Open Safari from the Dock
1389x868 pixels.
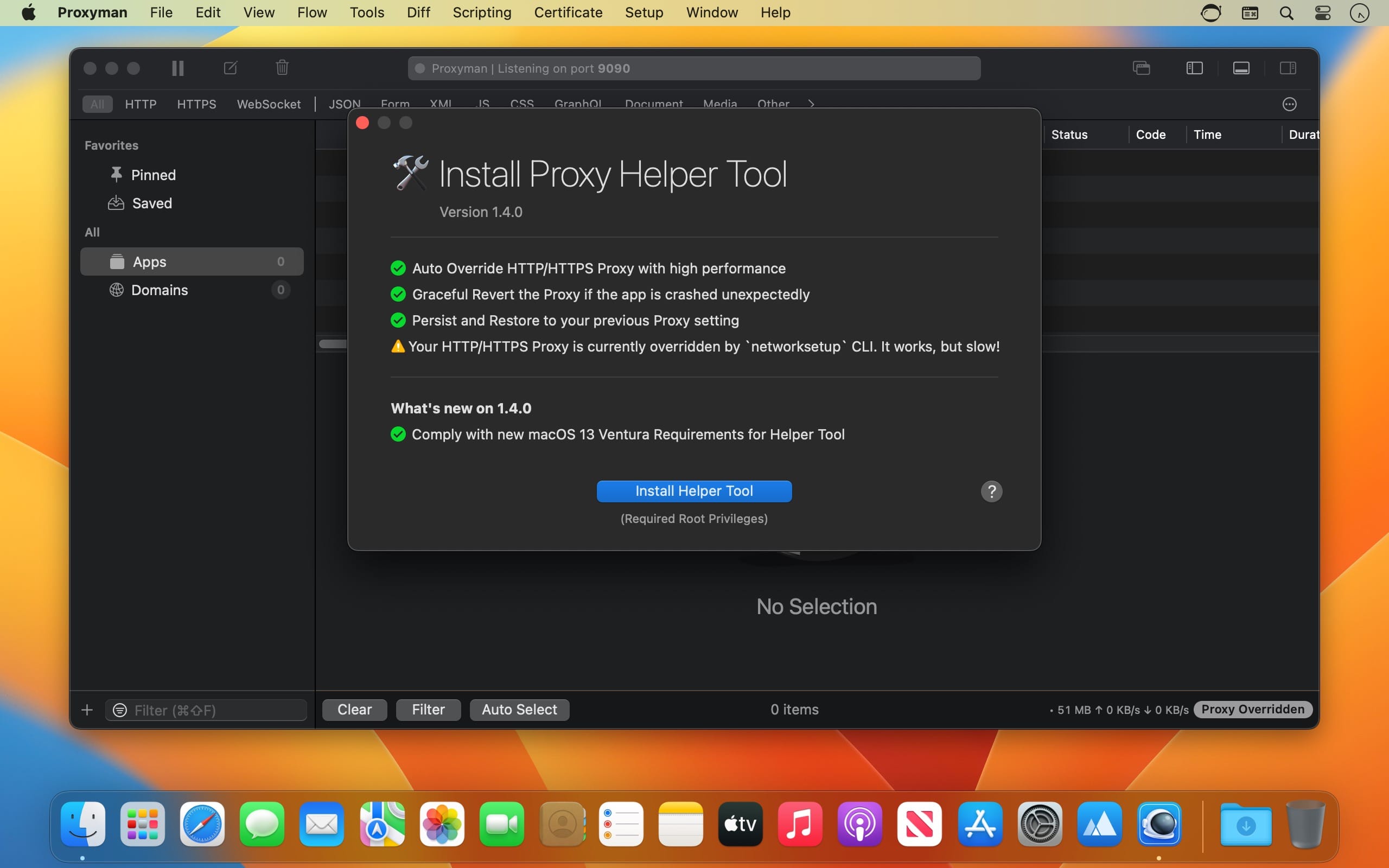click(202, 825)
